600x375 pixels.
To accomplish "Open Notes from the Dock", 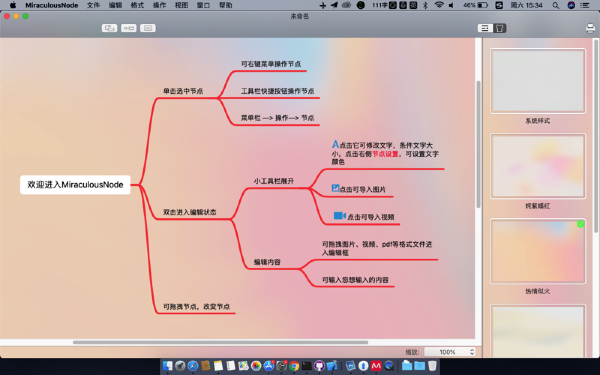I will (x=218, y=366).
